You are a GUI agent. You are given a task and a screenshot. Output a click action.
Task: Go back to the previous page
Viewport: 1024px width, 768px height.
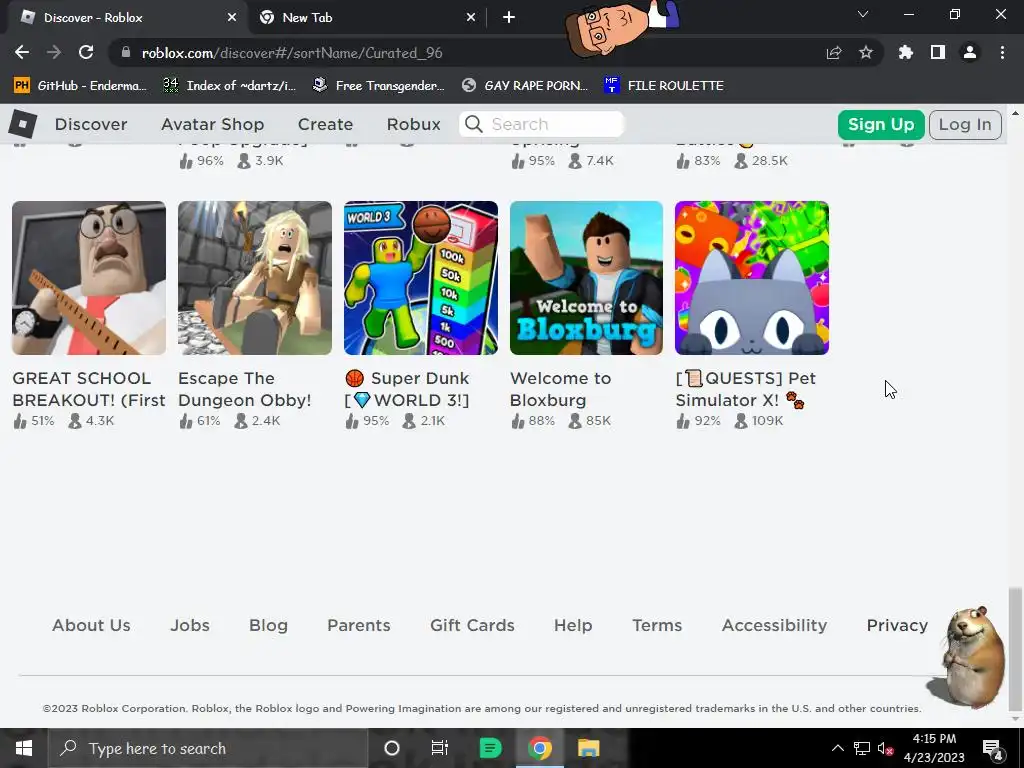click(x=22, y=52)
